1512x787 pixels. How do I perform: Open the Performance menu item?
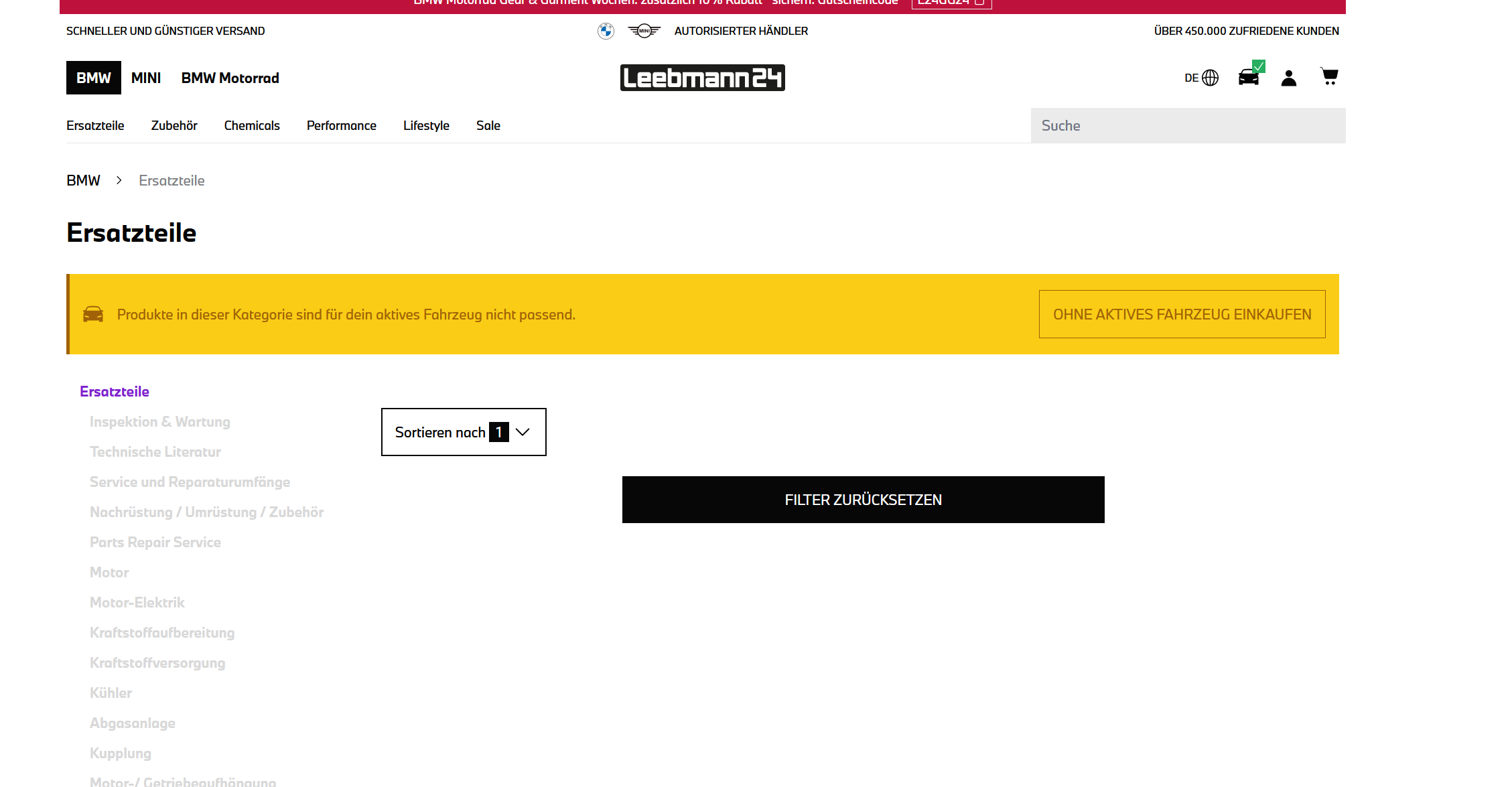pos(341,125)
